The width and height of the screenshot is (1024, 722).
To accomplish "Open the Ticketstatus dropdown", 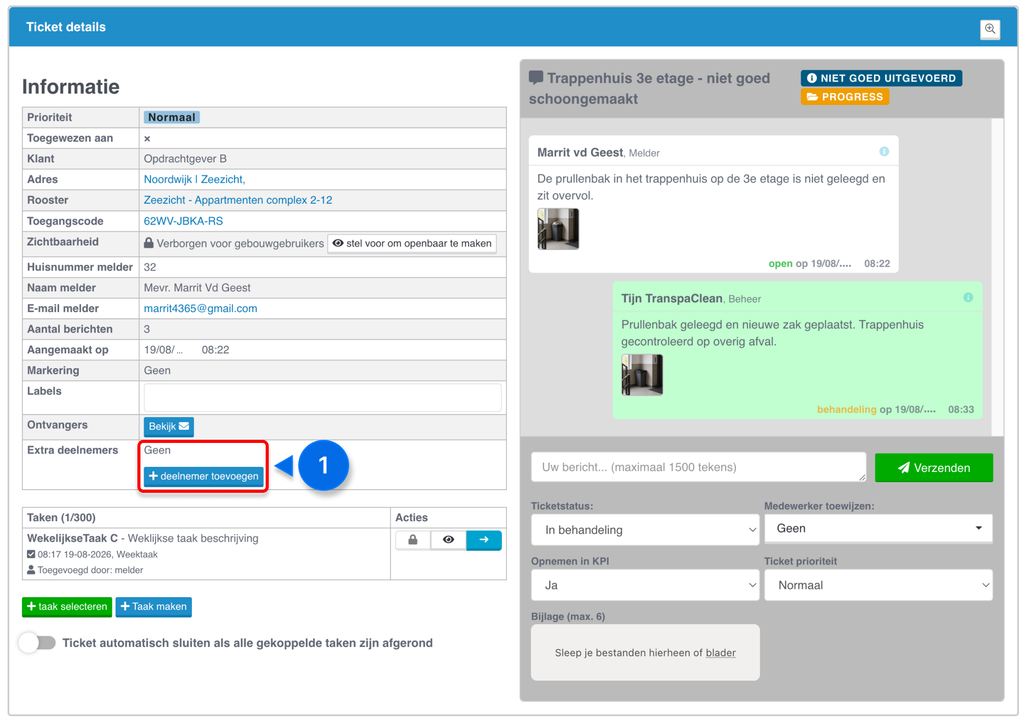I will coord(645,529).
